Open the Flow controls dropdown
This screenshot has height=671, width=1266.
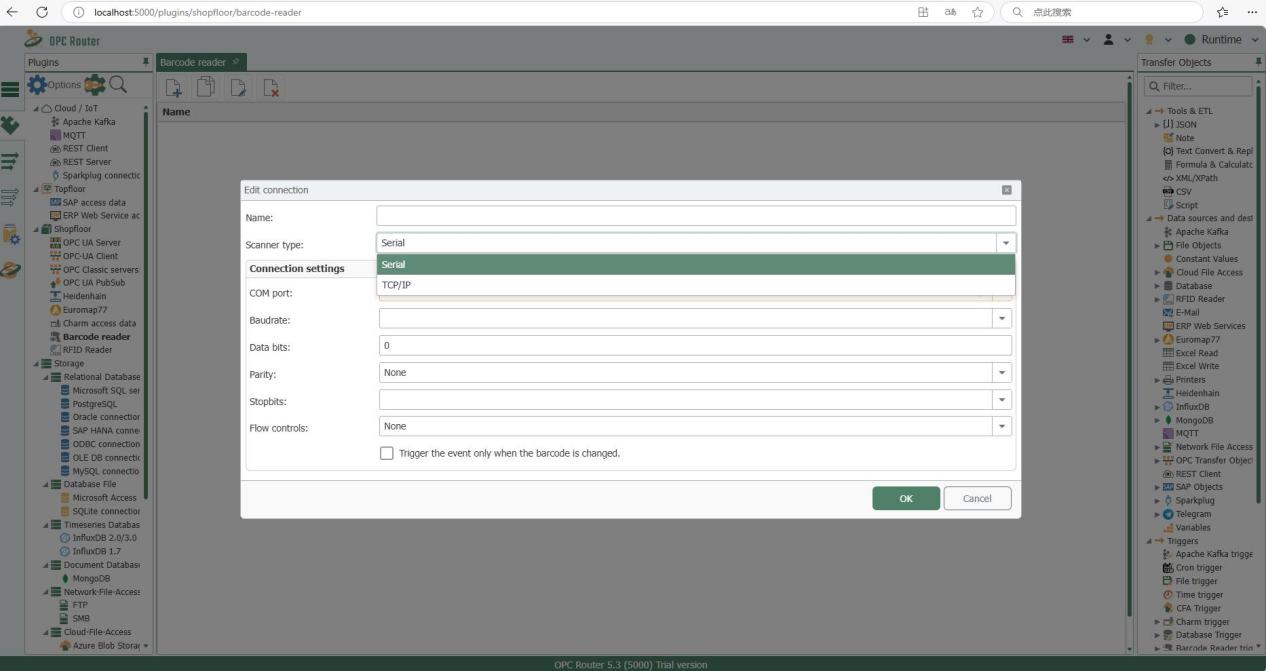tap(1001, 427)
